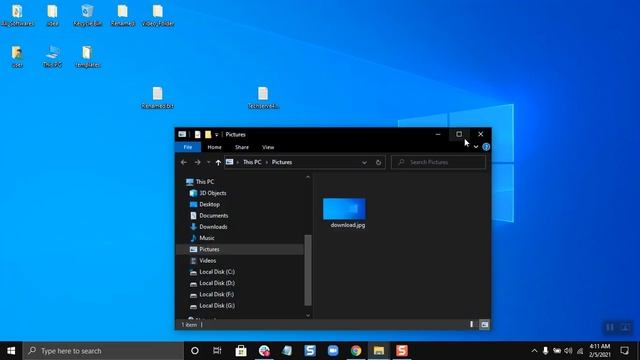Click the navigation pane scroll up arrow

(308, 178)
